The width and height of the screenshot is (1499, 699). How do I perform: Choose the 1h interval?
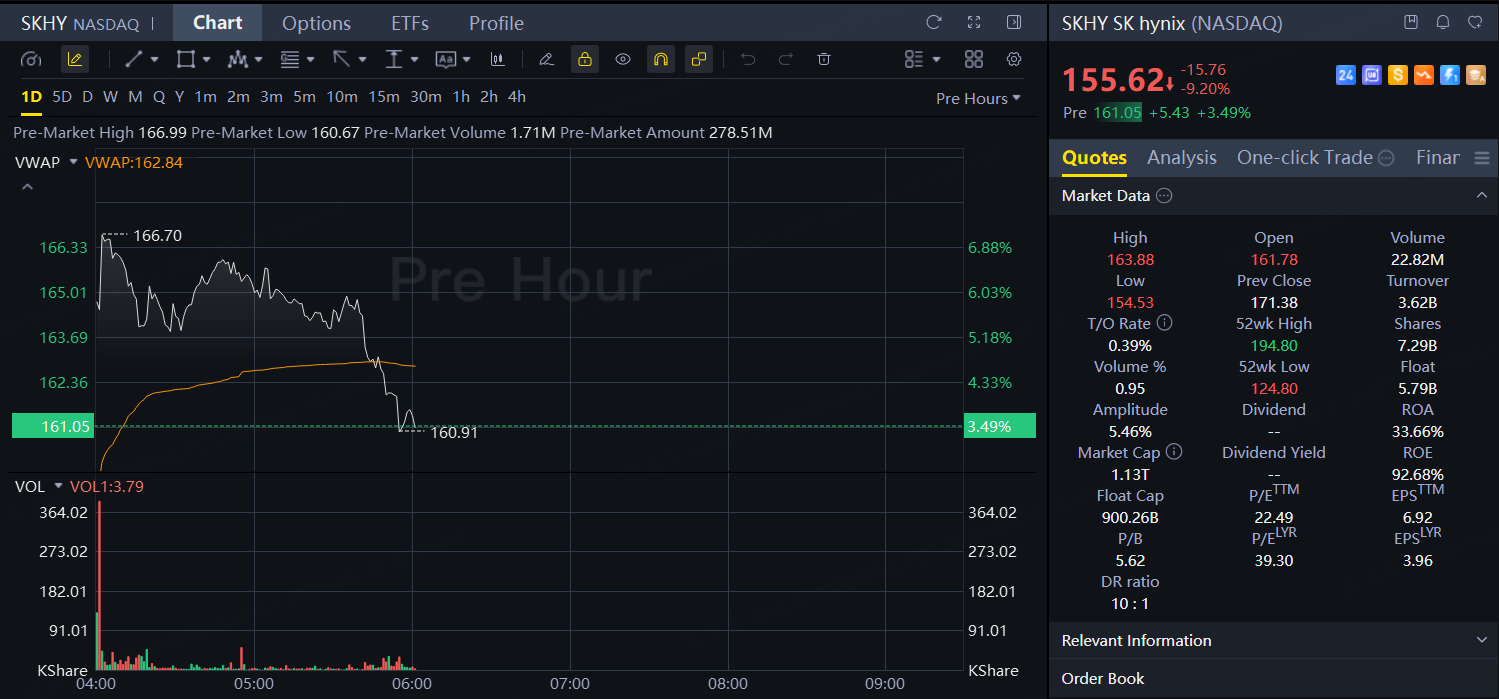(461, 97)
